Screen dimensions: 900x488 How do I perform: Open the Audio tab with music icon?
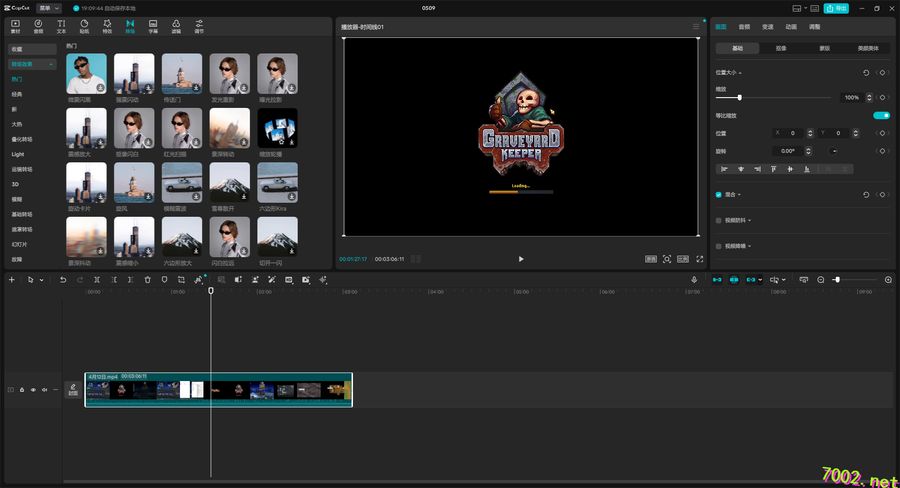tap(38, 26)
